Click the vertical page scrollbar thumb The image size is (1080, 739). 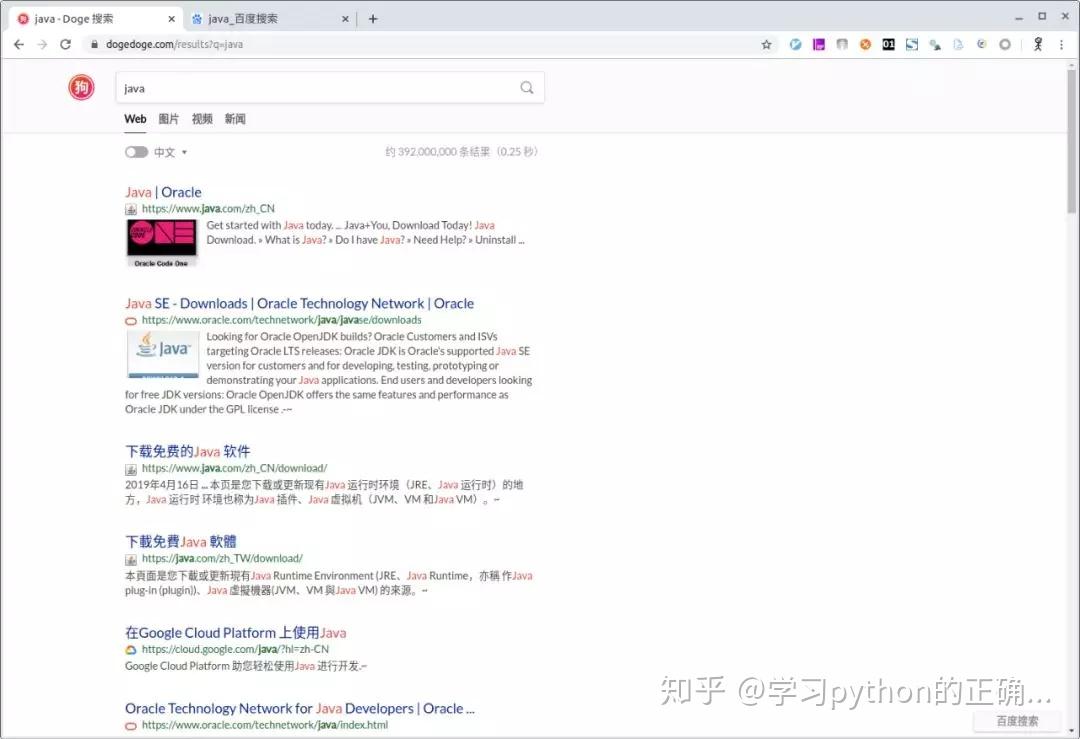pos(1071,141)
